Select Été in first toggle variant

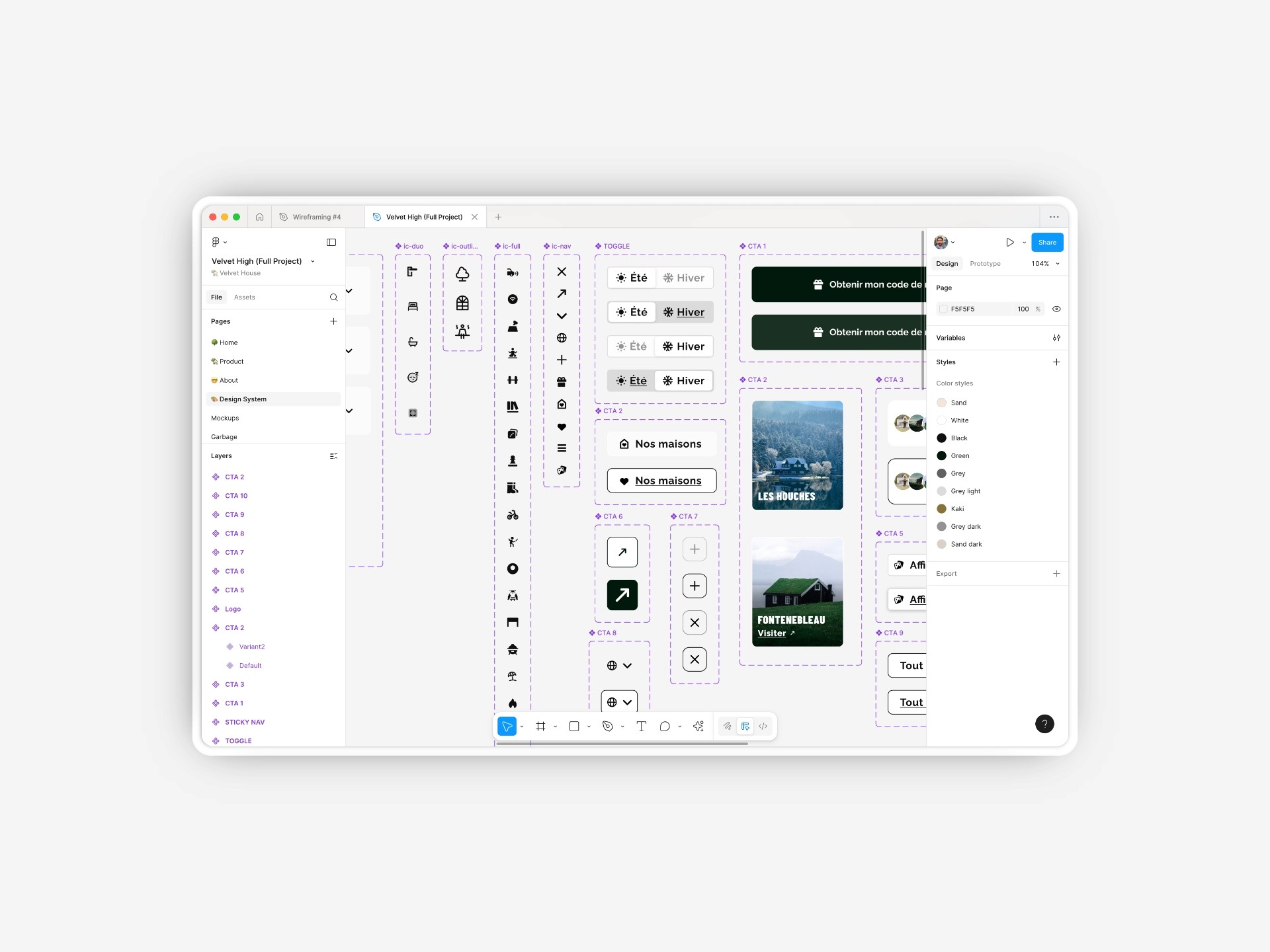tap(632, 278)
